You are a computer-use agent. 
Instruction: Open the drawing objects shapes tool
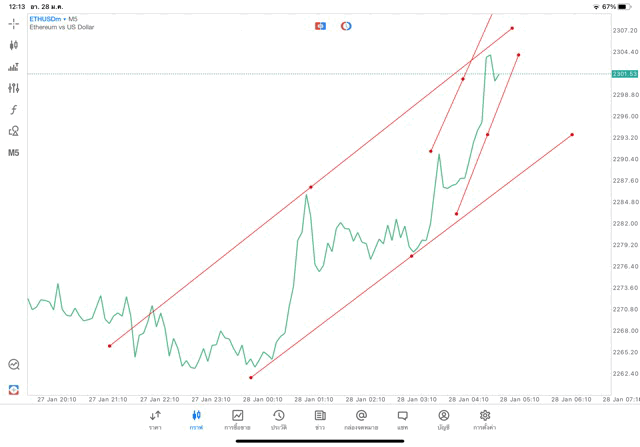click(14, 131)
